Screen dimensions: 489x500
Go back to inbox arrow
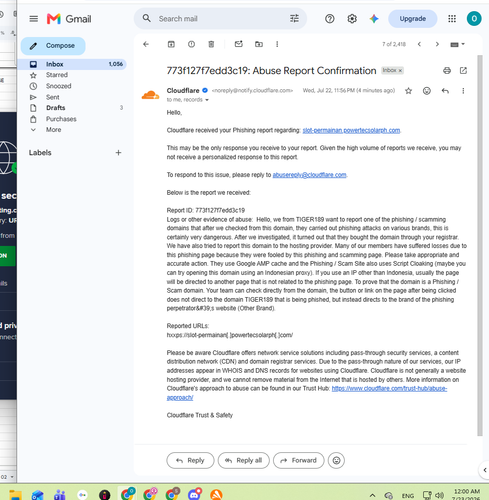tap(146, 44)
